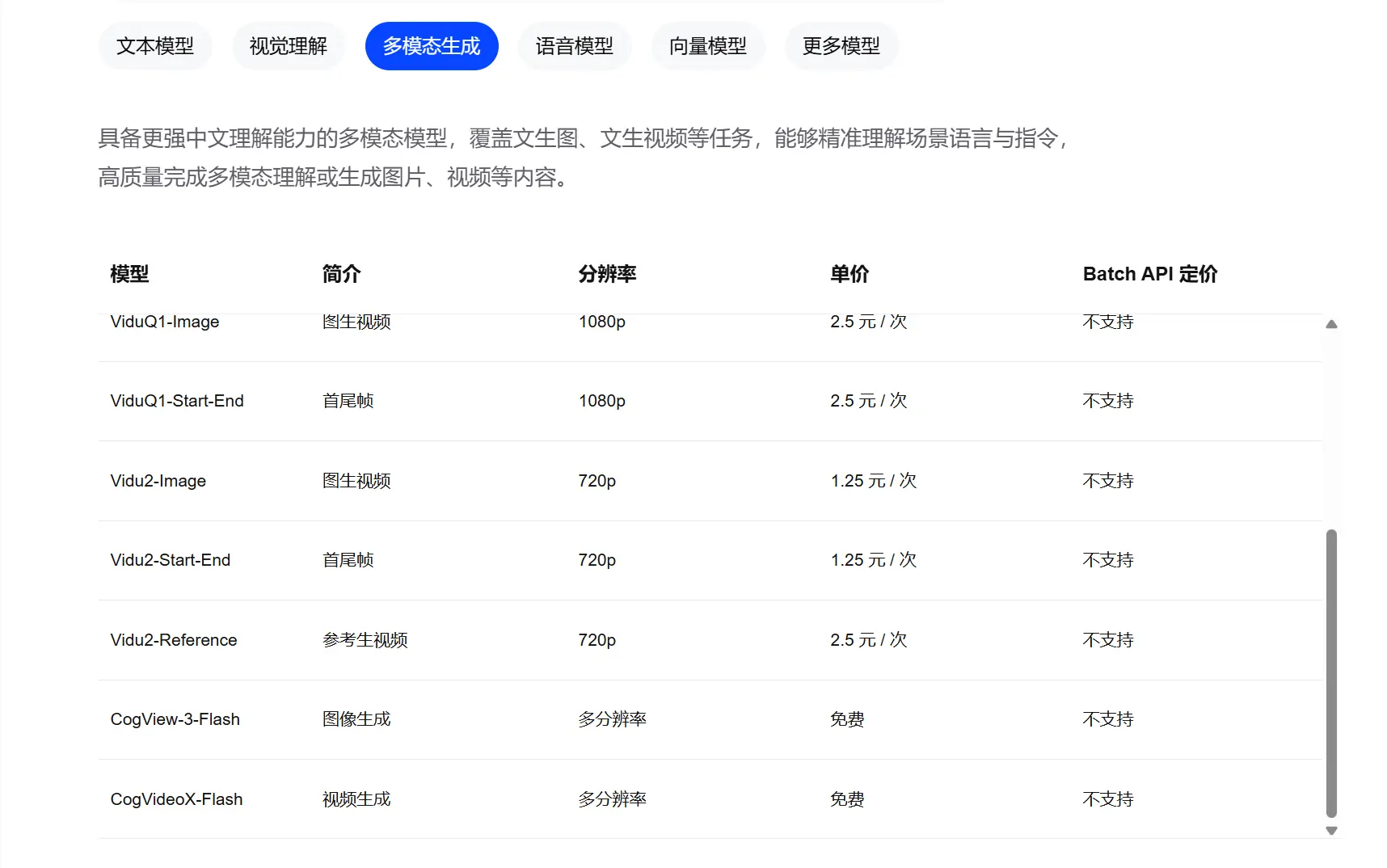Click the 模型 column header
1387x868 pixels.
tap(129, 274)
